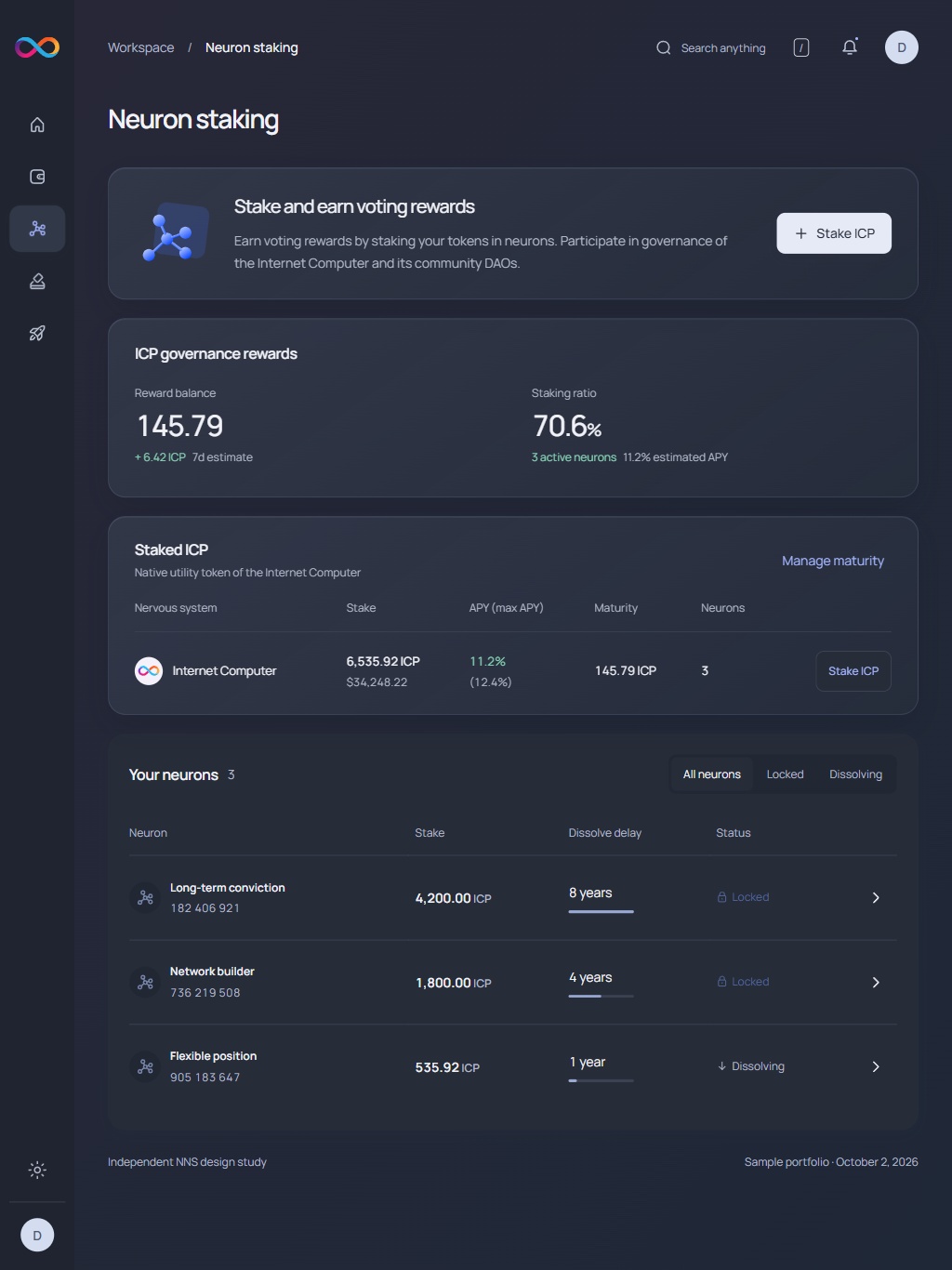Select the neuron staking sidebar icon
This screenshot has height=1270, width=952.
point(37,229)
